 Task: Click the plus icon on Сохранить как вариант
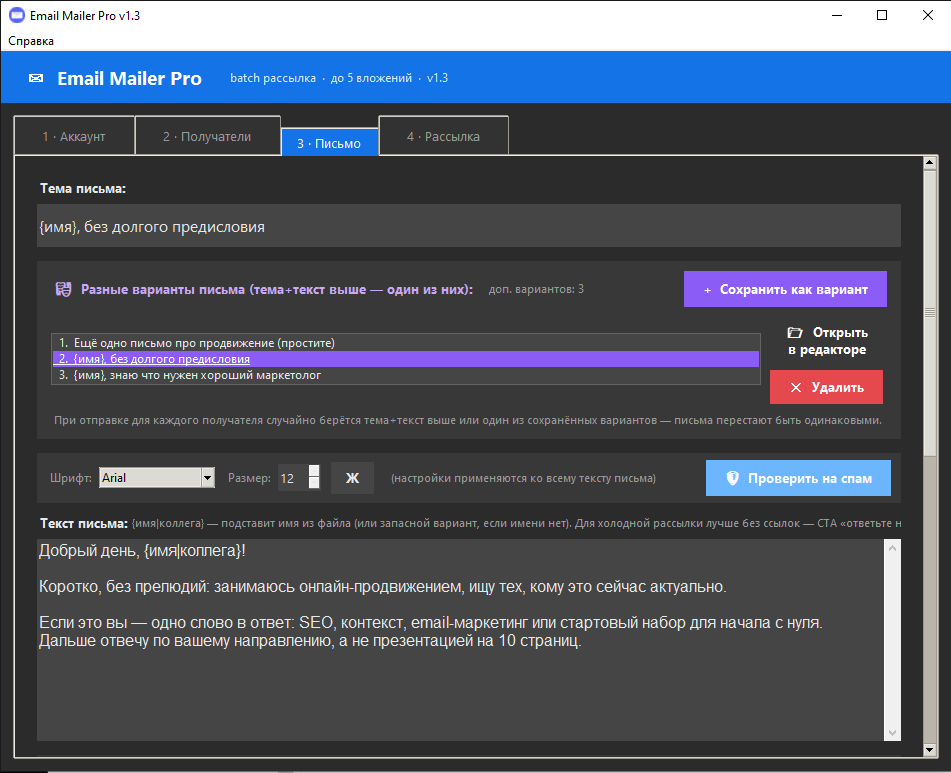(707, 290)
